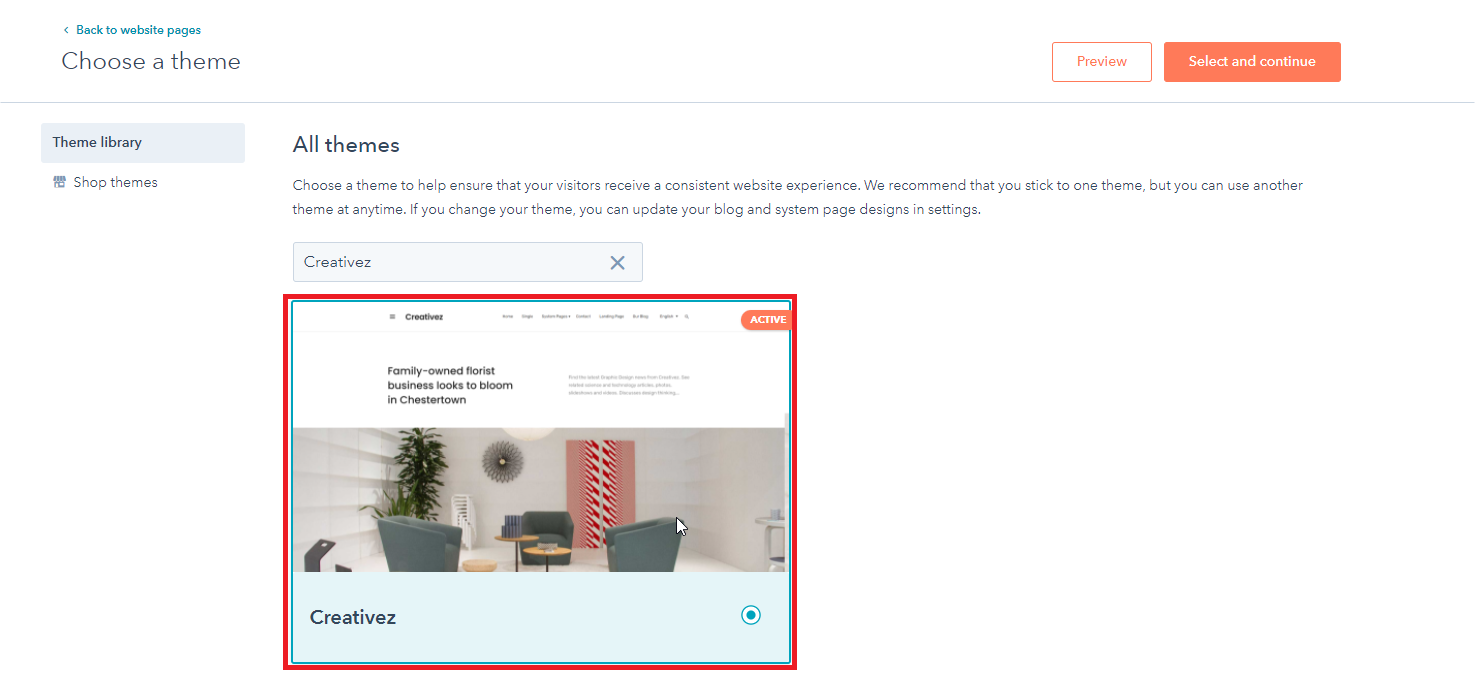The height and width of the screenshot is (684, 1475).
Task: Open the Shop themes section
Action: (x=115, y=182)
